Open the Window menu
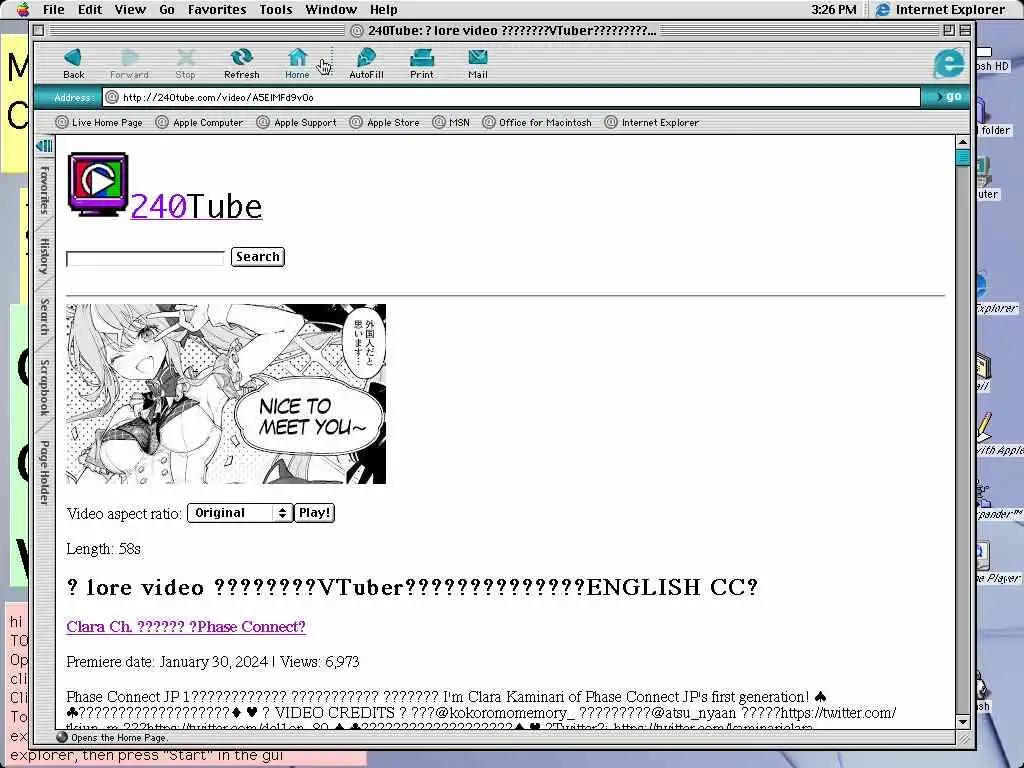 pos(331,9)
